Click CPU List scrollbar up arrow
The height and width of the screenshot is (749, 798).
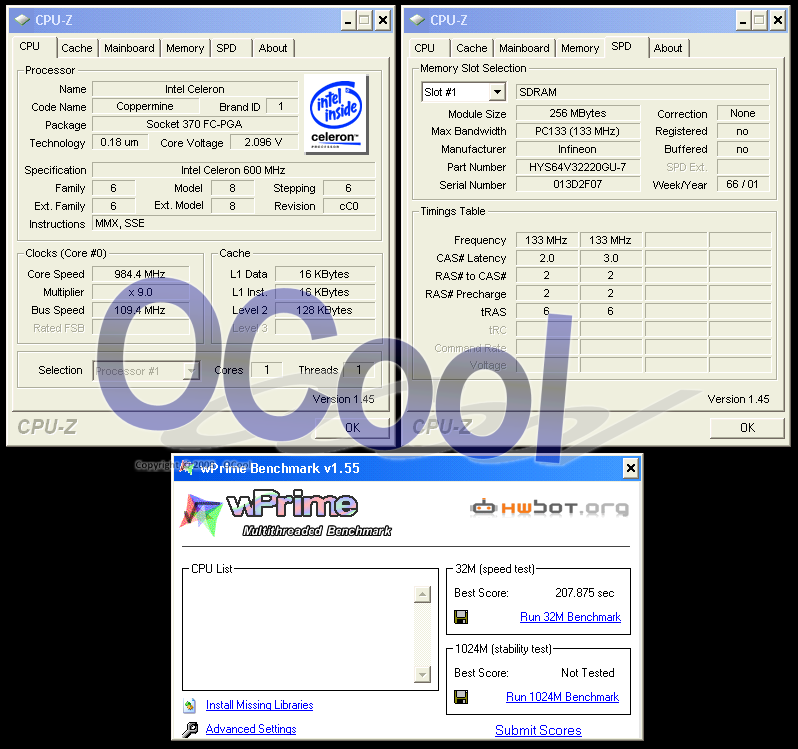[x=422, y=594]
